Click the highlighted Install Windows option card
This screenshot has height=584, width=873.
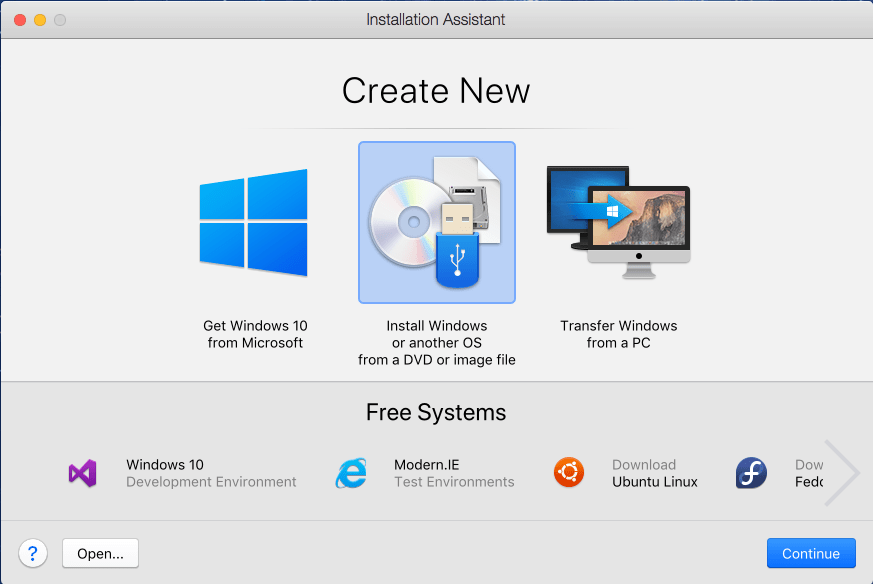(x=436, y=222)
